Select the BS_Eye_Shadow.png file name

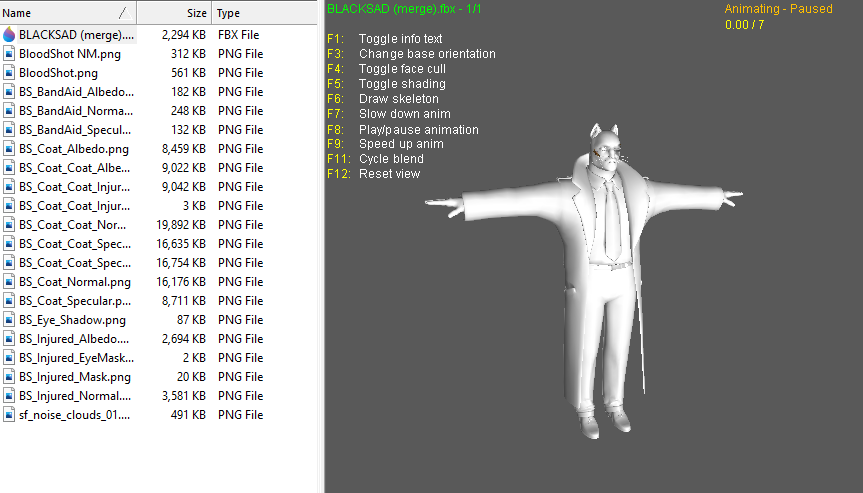pyautogui.click(x=72, y=320)
